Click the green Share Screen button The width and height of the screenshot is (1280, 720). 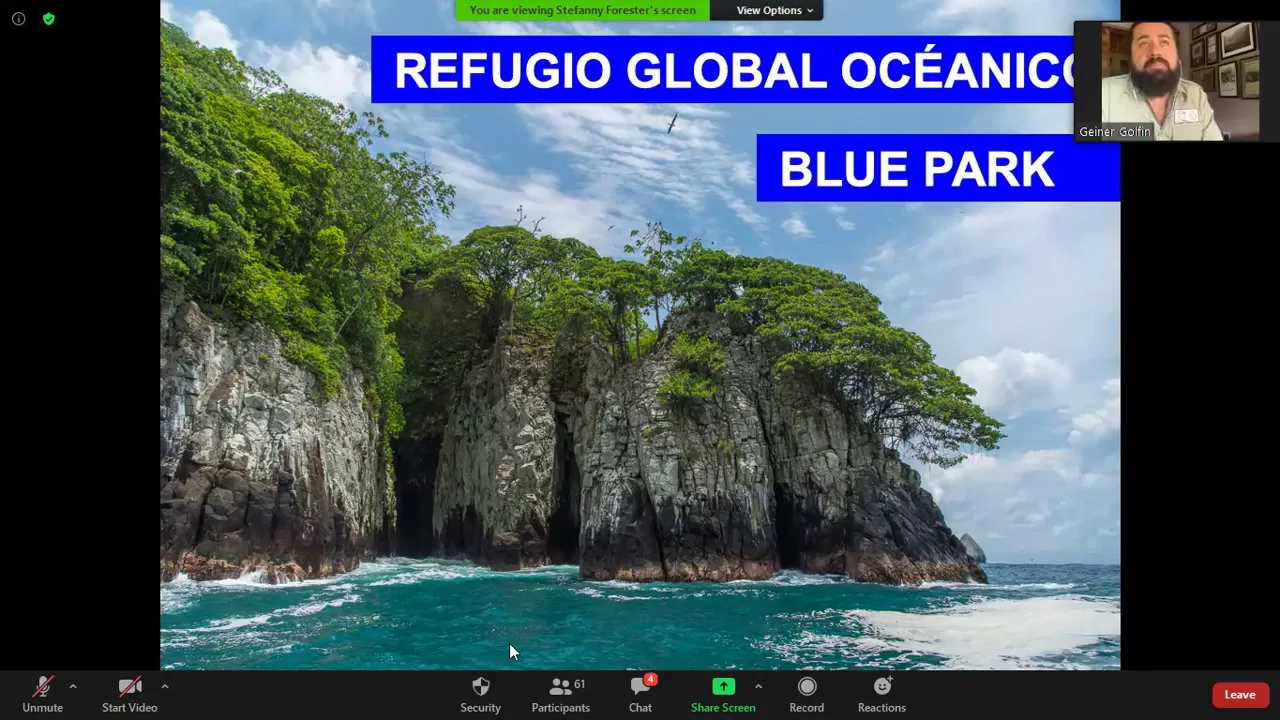point(723,694)
